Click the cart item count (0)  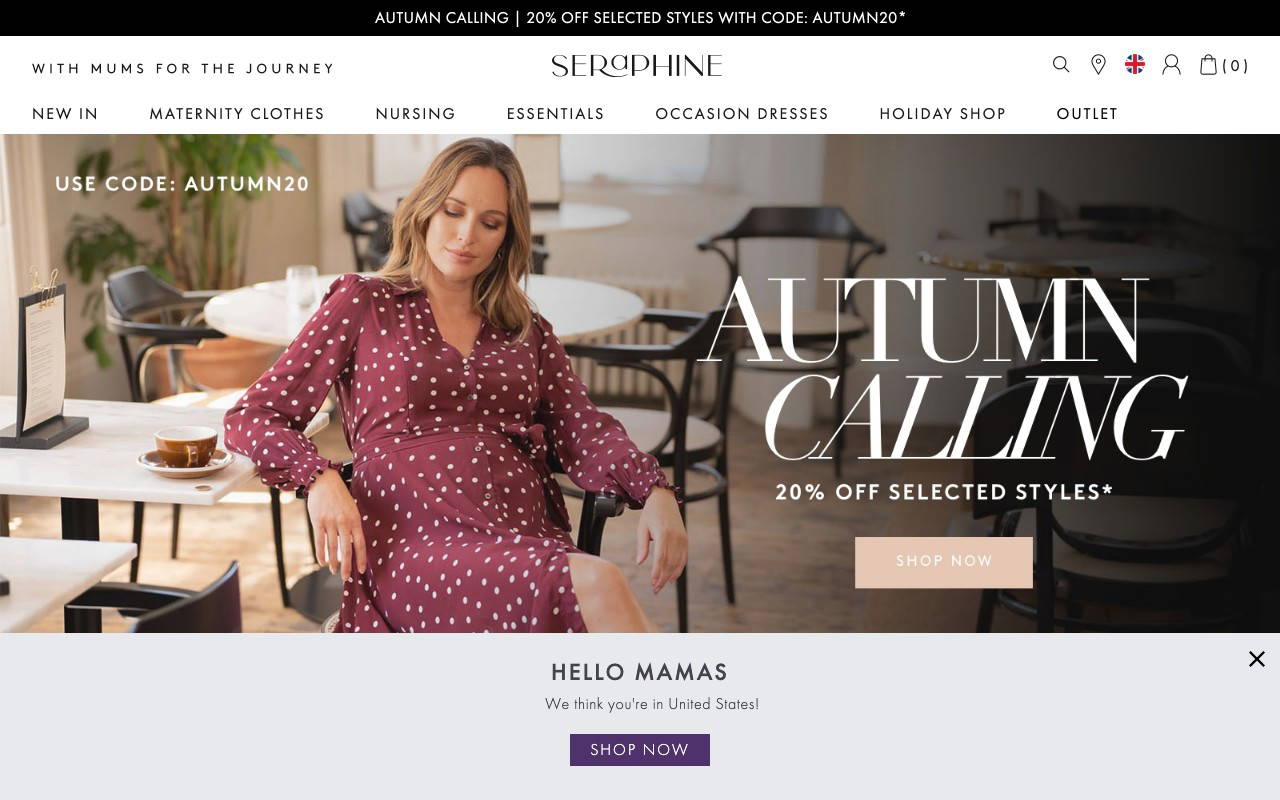click(x=1236, y=66)
